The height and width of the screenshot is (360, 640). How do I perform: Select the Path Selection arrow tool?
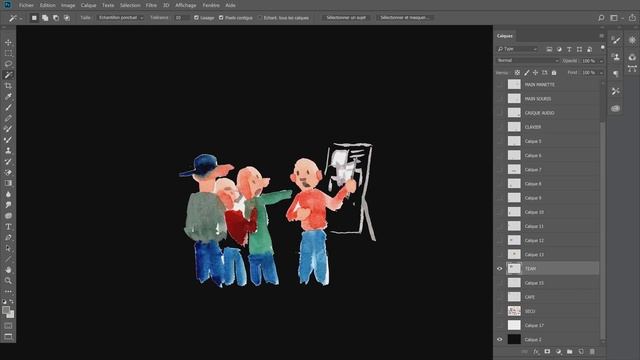pyautogui.click(x=8, y=248)
